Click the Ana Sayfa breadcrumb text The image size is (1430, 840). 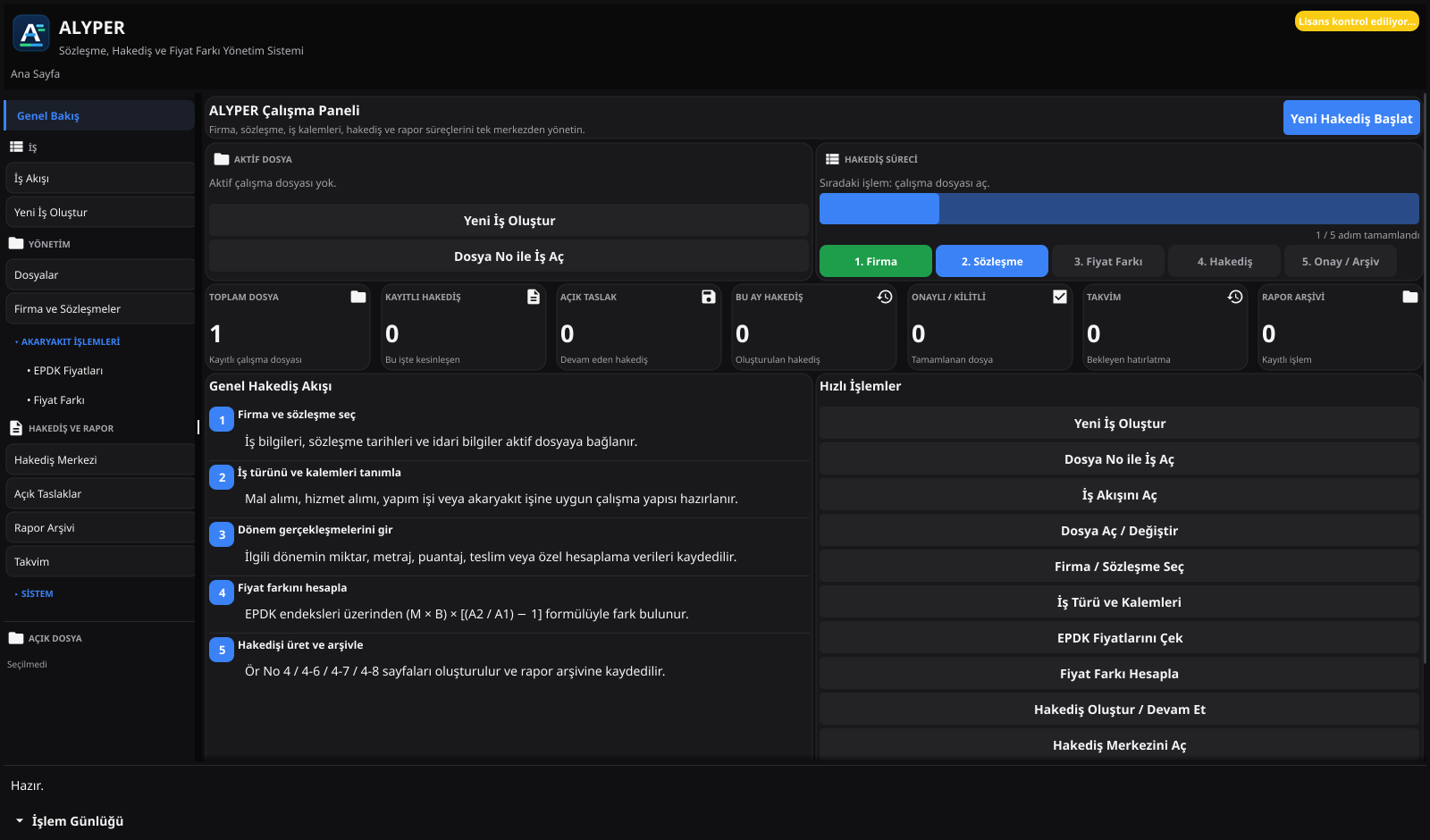pyautogui.click(x=35, y=74)
